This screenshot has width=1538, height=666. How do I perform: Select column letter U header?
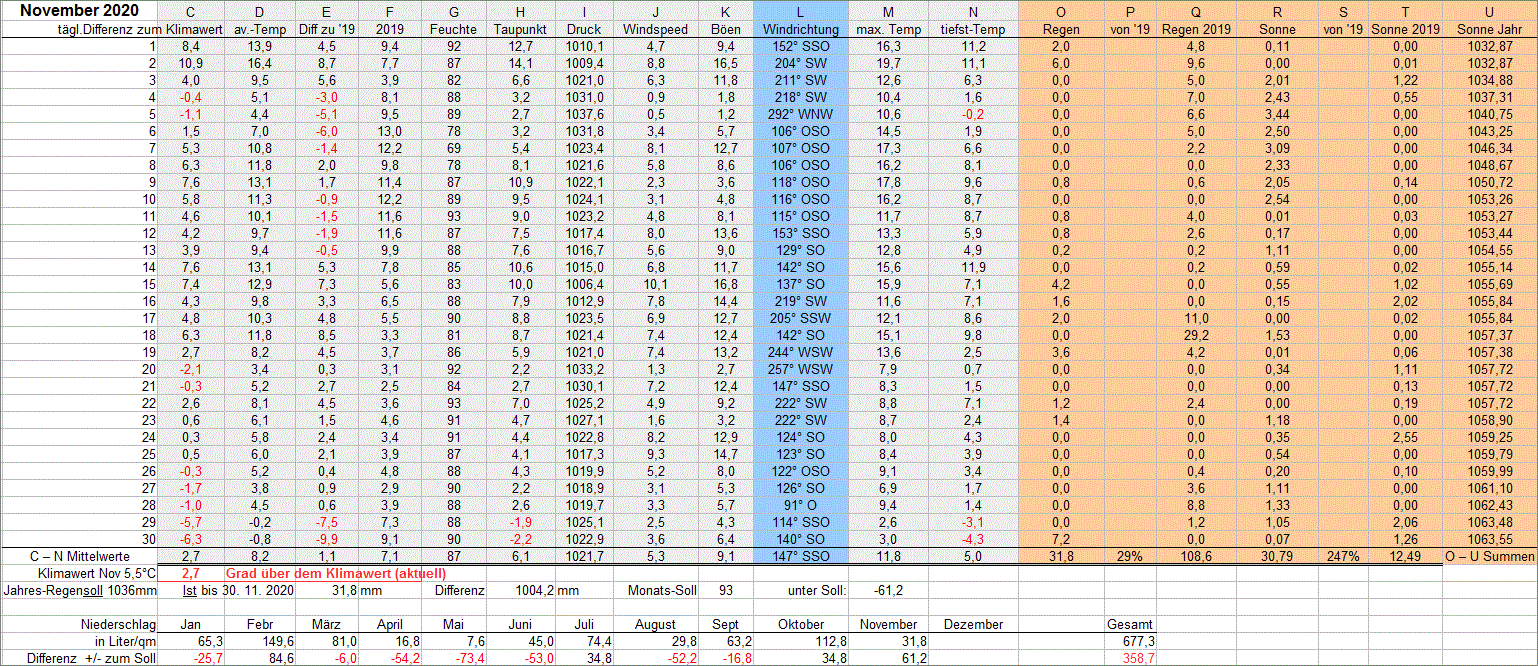point(1488,12)
